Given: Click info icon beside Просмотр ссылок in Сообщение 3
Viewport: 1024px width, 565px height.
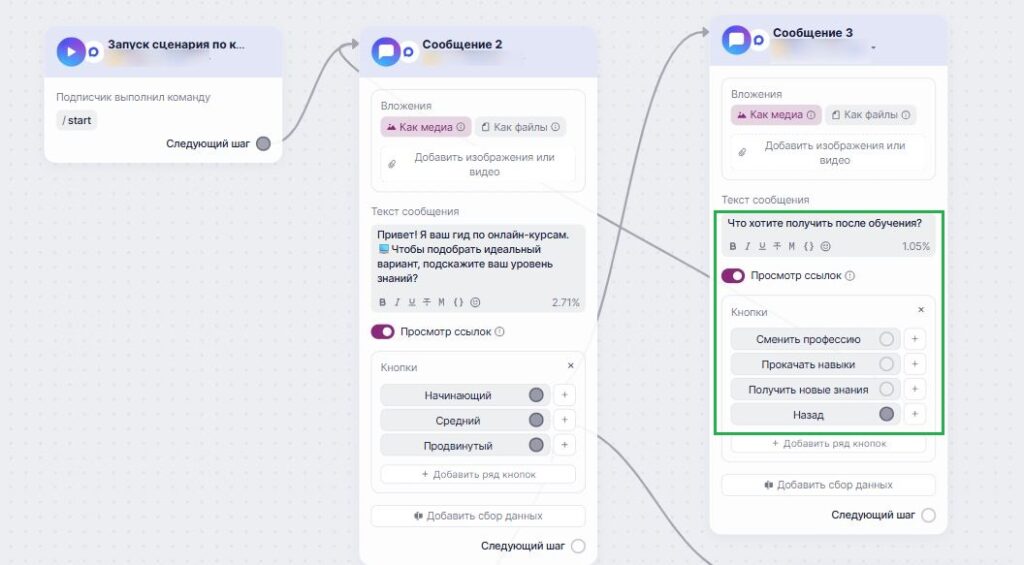Looking at the screenshot, I should click(850, 276).
